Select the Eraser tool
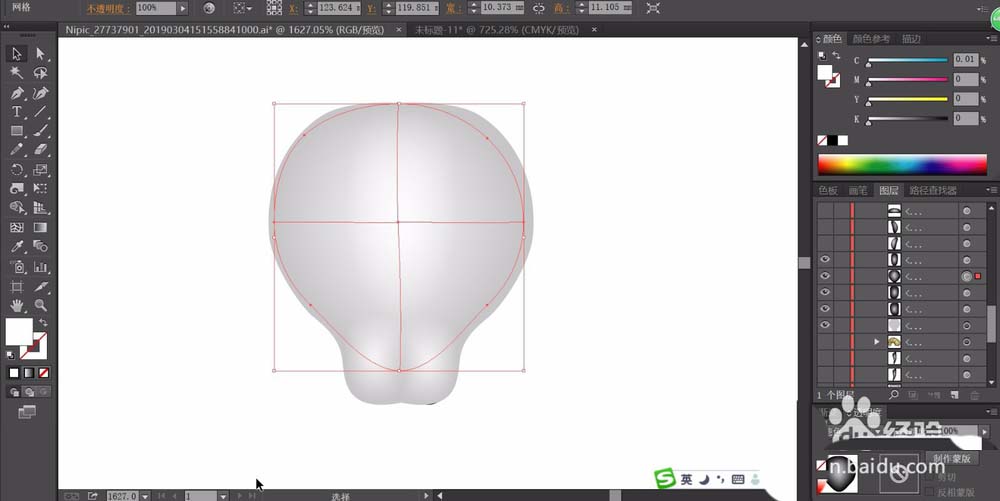This screenshot has height=501, width=1000. [x=40, y=150]
